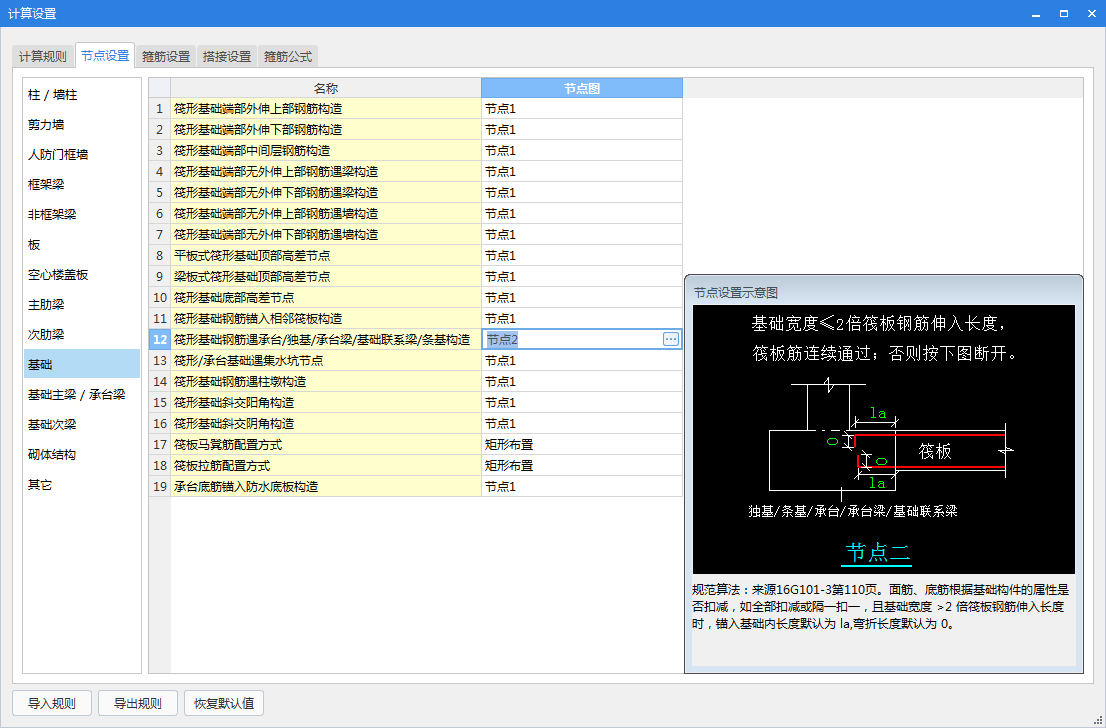Image resolution: width=1106 pixels, height=728 pixels.
Task: Switch to 节点设置 tab
Action: pyautogui.click(x=105, y=55)
